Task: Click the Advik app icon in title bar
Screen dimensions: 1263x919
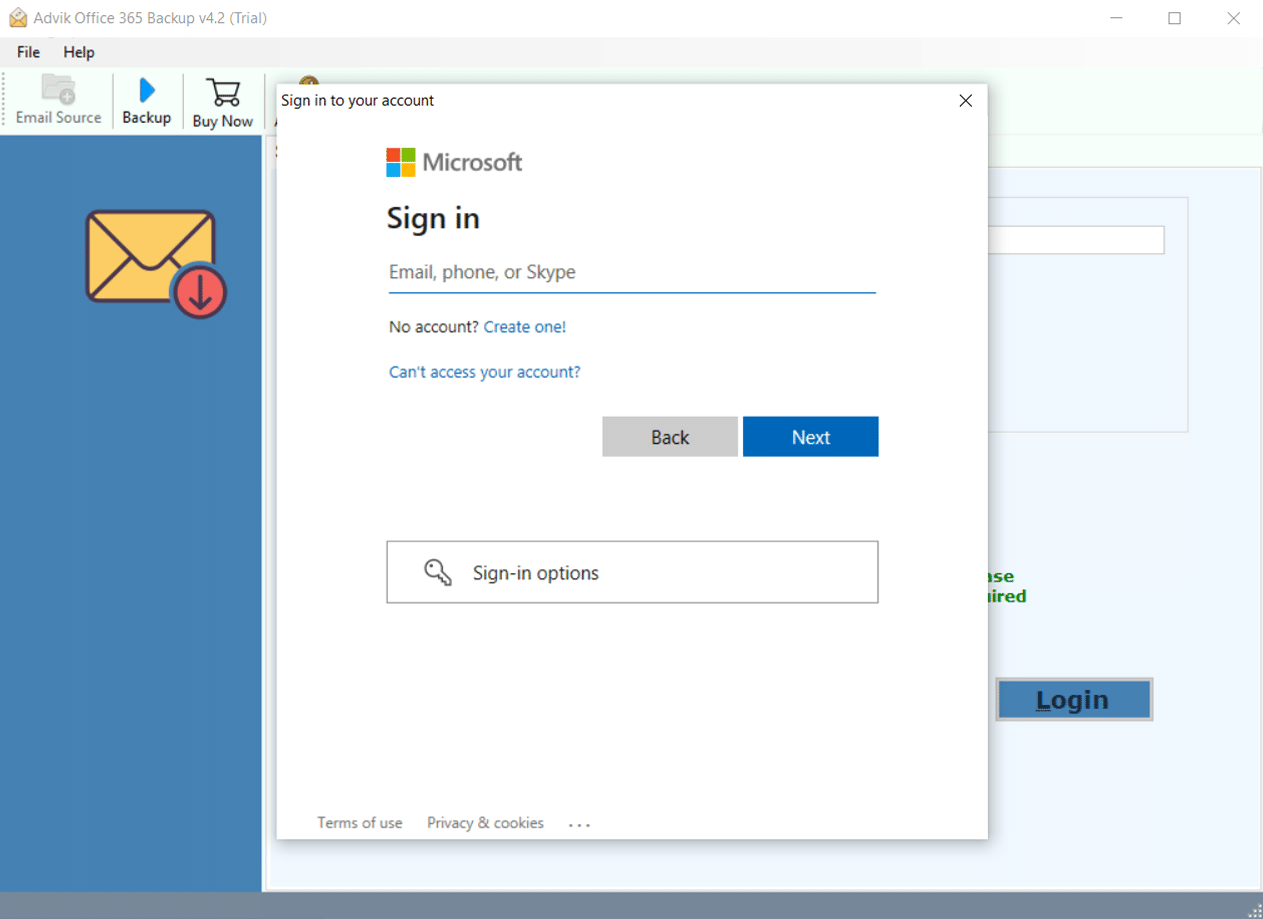Action: click(x=18, y=18)
